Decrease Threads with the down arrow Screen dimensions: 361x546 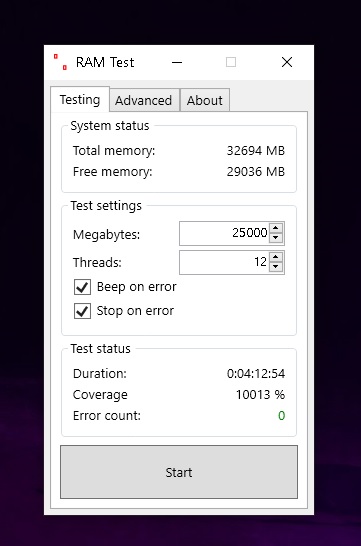276,267
